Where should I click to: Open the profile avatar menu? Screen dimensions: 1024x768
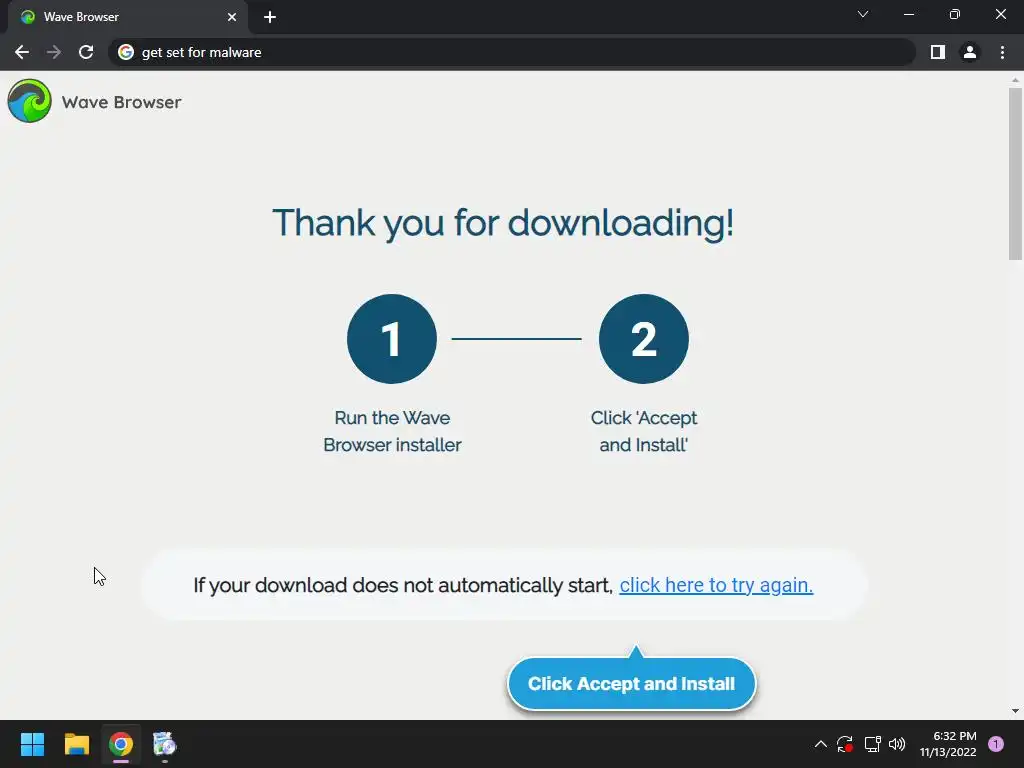pyautogui.click(x=970, y=52)
